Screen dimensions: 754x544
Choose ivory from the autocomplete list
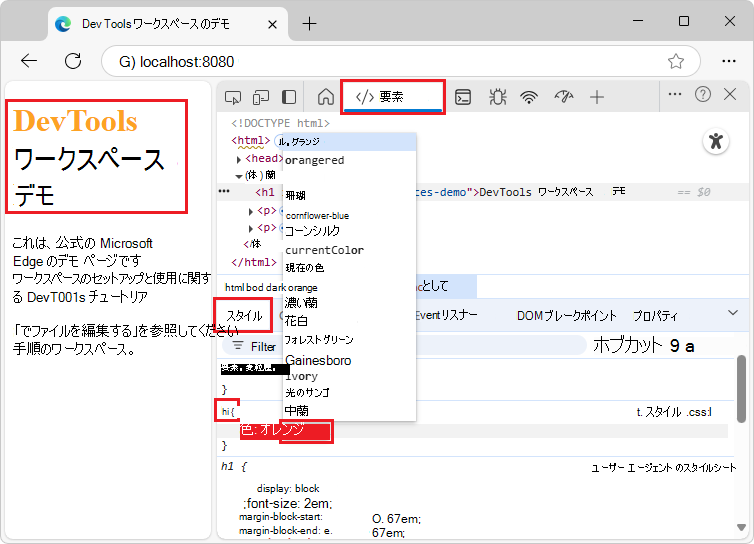[349, 376]
